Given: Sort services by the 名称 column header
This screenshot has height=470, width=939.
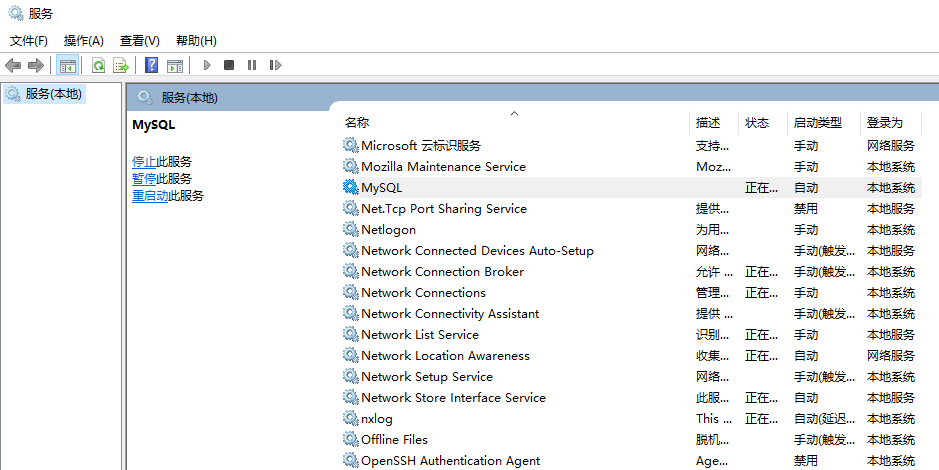Looking at the screenshot, I should pos(357,123).
